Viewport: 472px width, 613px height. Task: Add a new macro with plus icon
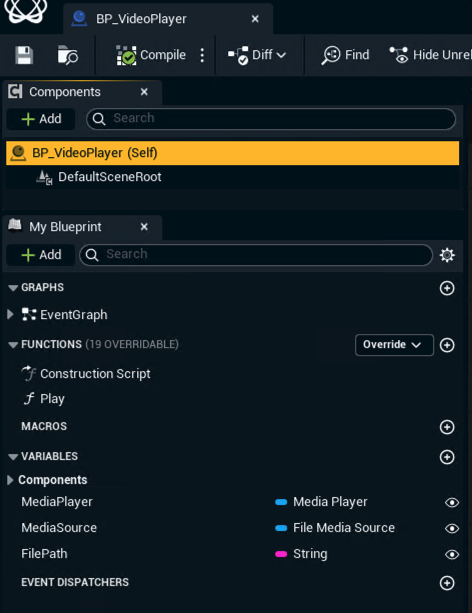(447, 427)
